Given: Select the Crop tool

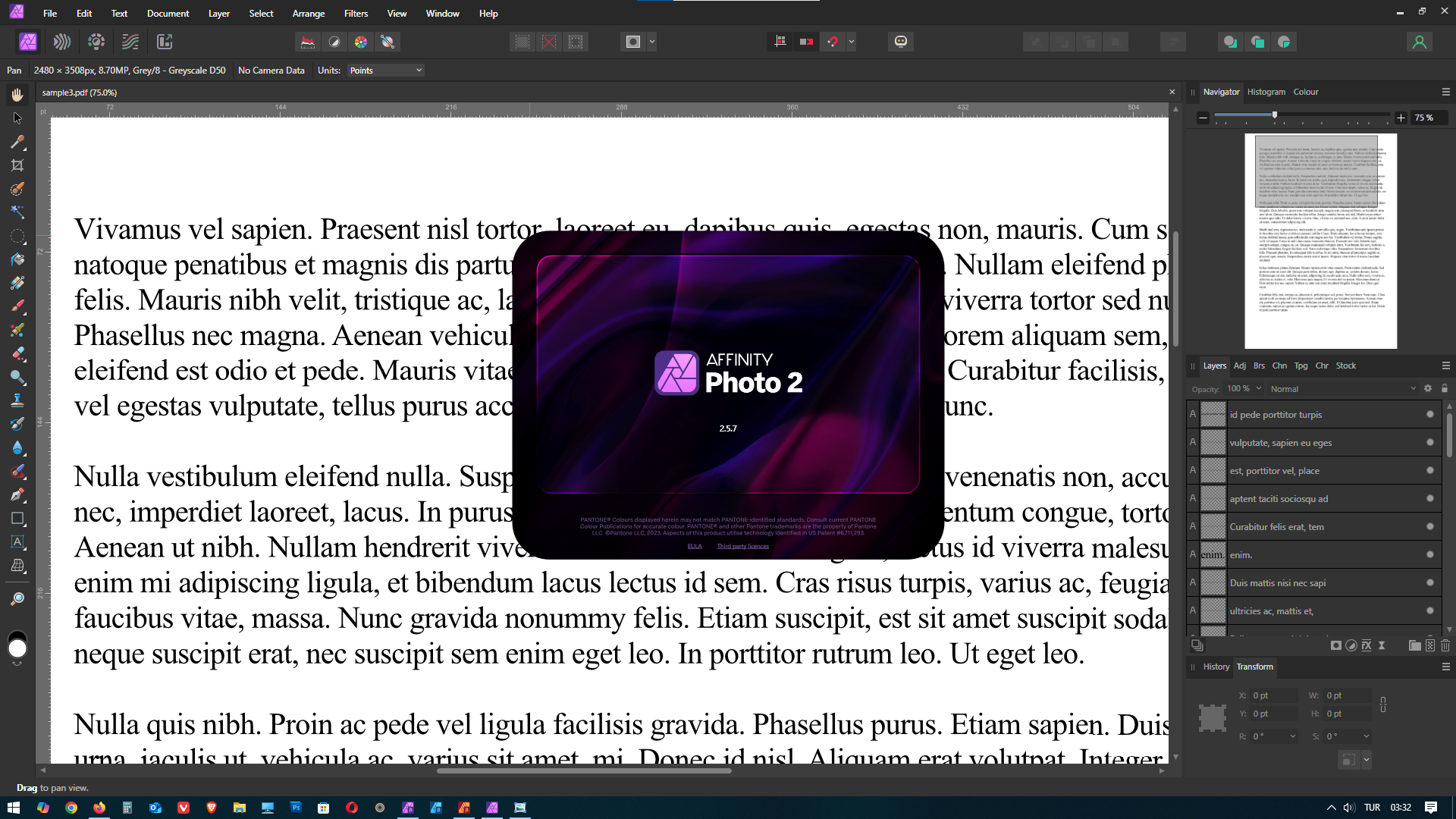Looking at the screenshot, I should [x=17, y=165].
